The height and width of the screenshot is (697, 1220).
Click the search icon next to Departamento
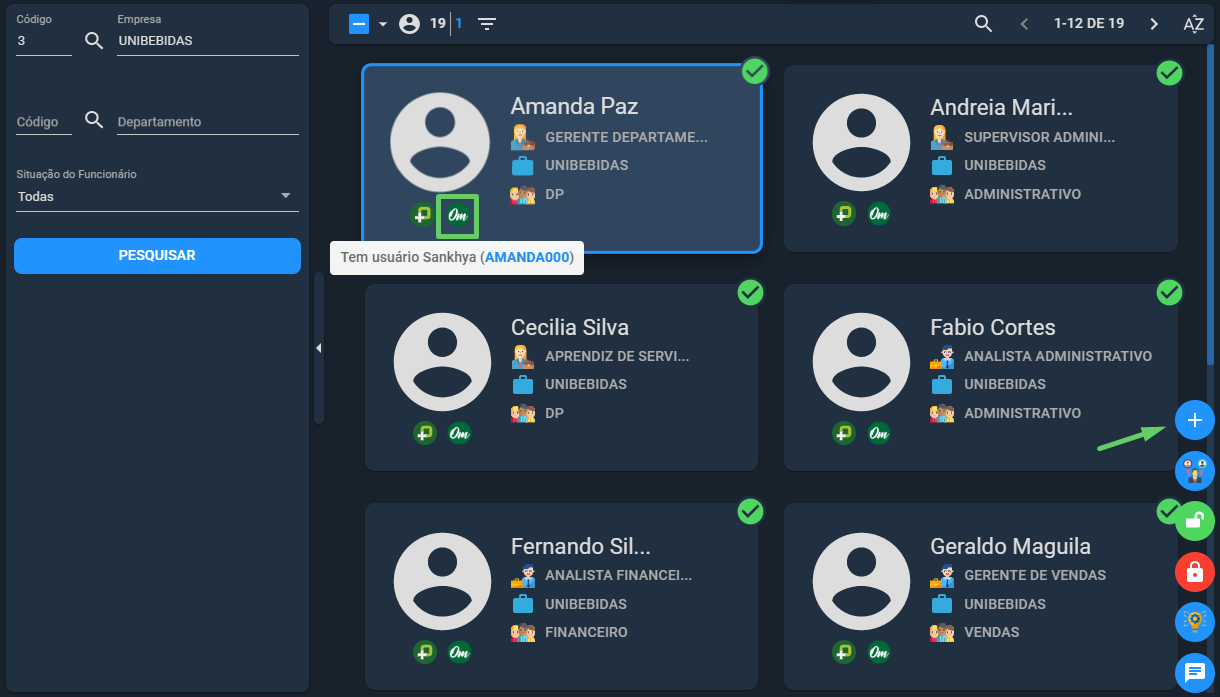click(x=94, y=121)
